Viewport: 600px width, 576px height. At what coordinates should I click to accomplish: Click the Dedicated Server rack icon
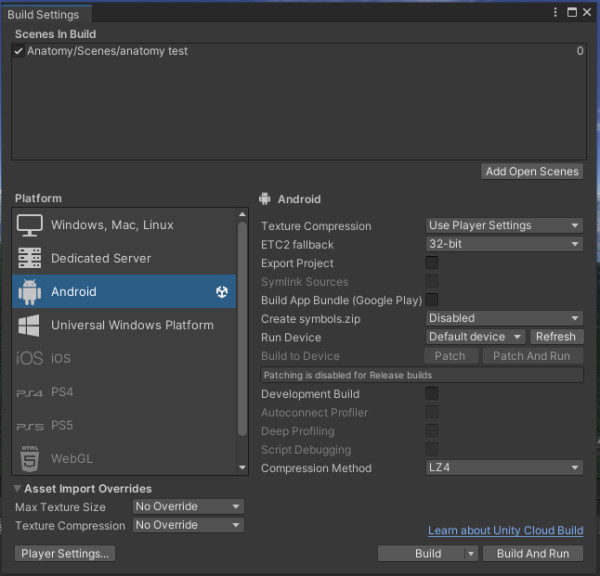29,258
